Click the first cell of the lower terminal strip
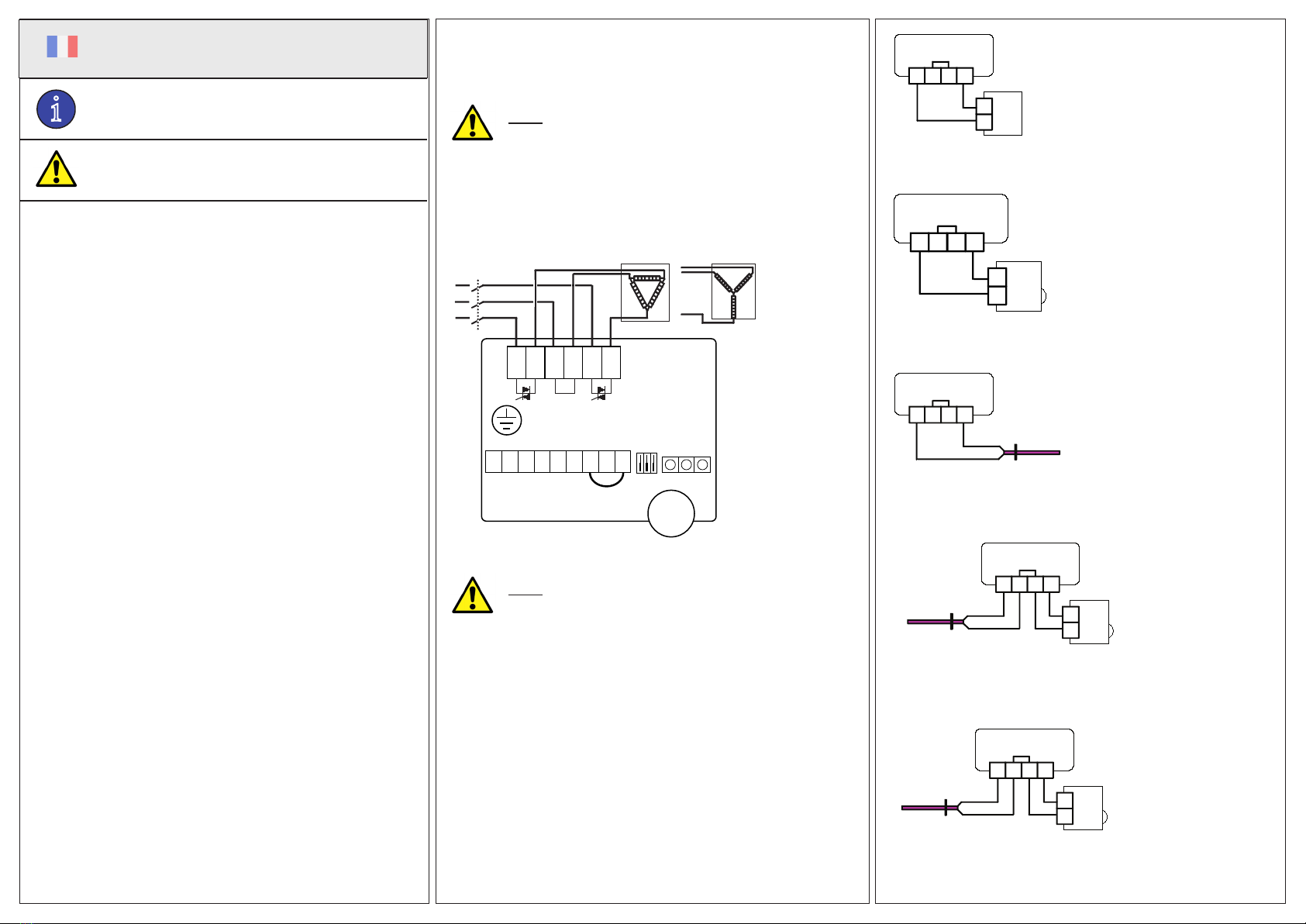 point(494,461)
